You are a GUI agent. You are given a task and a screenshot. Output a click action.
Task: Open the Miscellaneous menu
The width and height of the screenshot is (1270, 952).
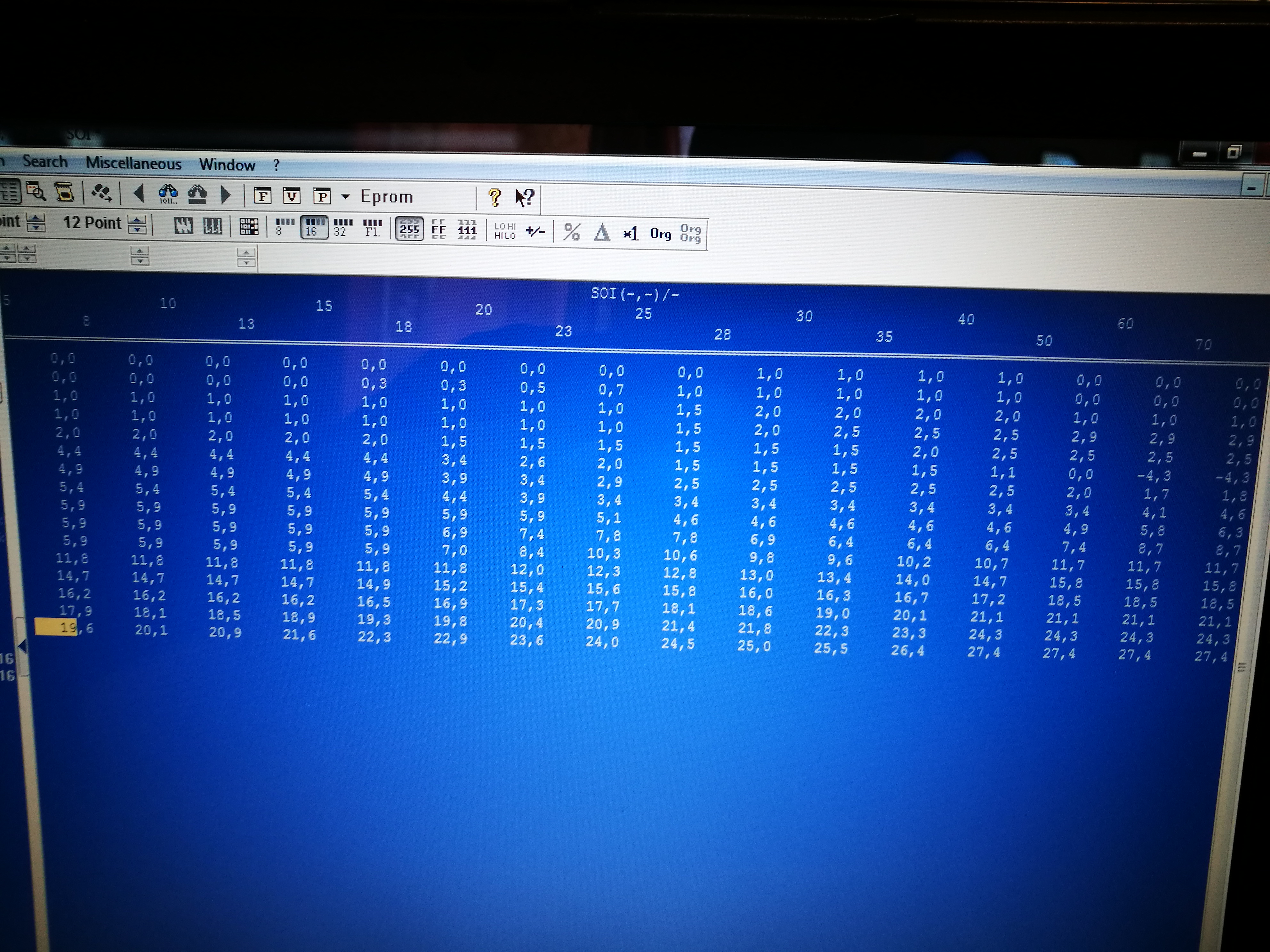134,163
